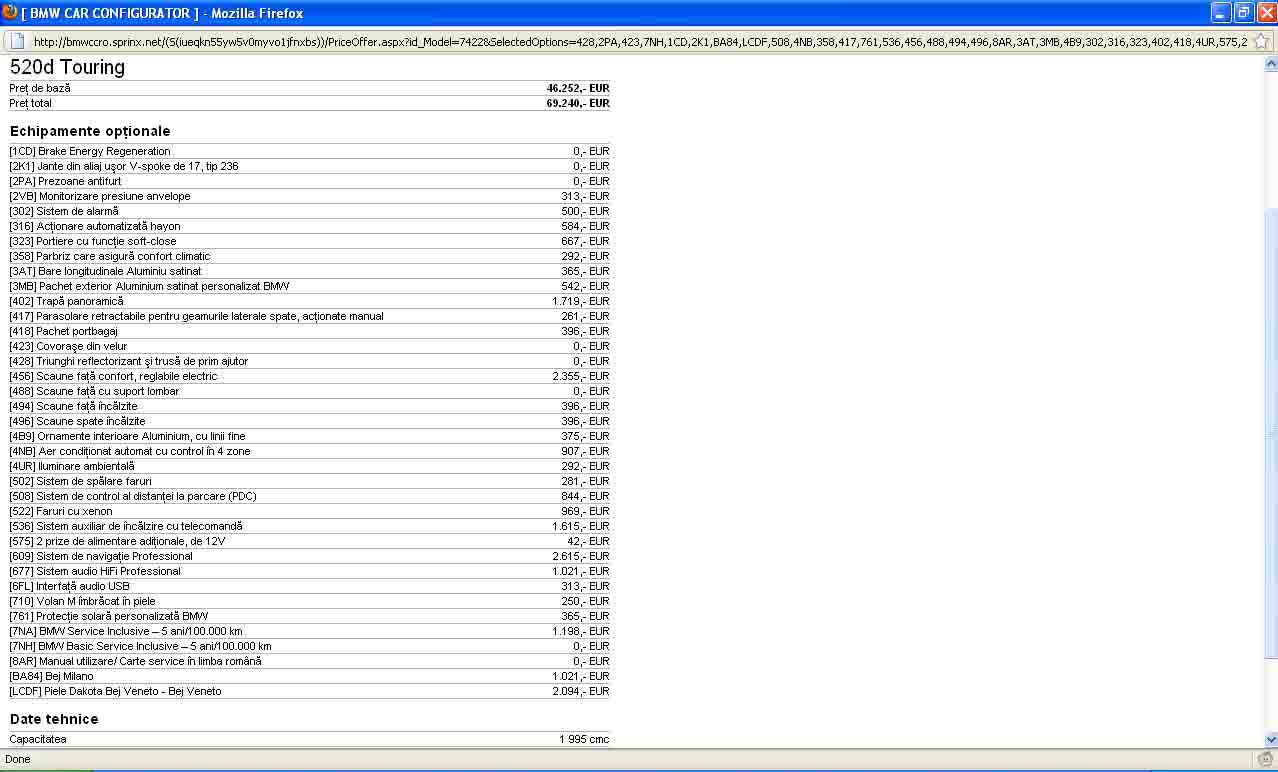Click the "1 995 cmc" value
The image size is (1278, 772).
(584, 739)
